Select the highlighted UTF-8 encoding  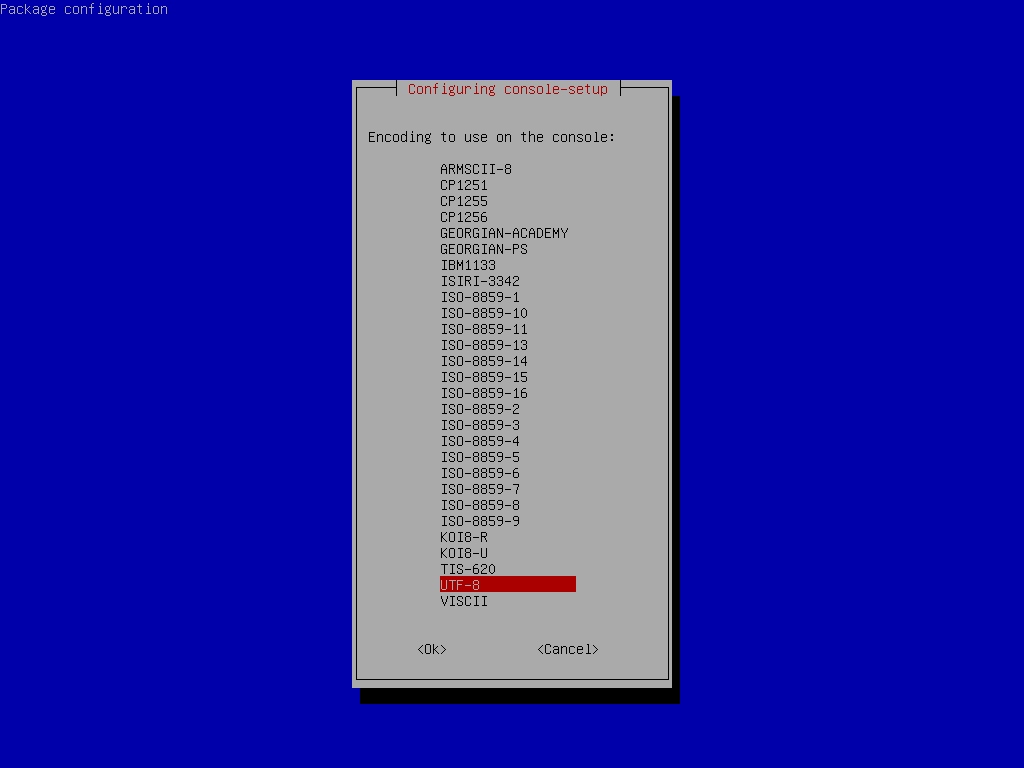coord(508,584)
